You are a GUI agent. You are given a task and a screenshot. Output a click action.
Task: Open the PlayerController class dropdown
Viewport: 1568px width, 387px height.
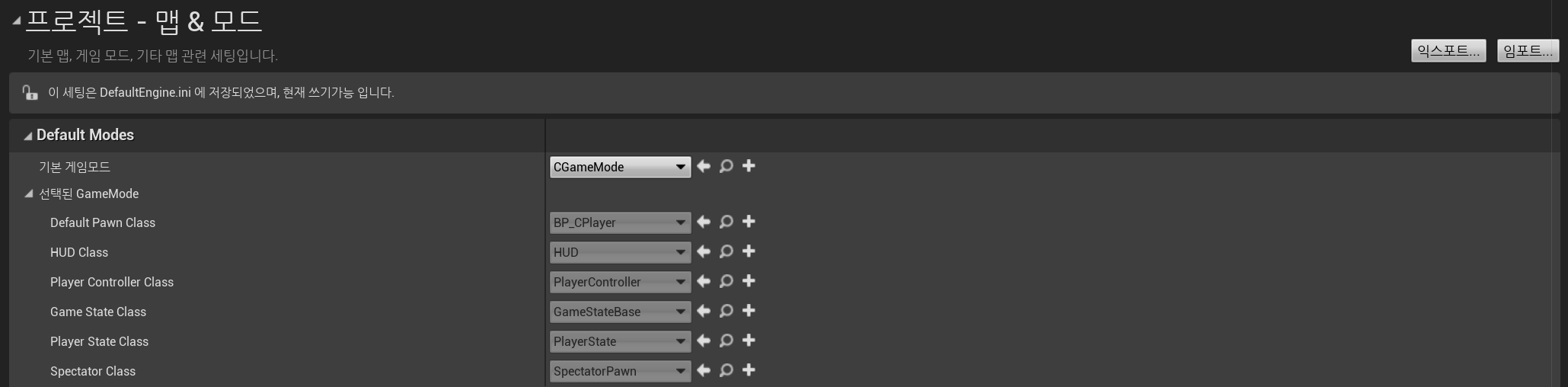(x=620, y=282)
